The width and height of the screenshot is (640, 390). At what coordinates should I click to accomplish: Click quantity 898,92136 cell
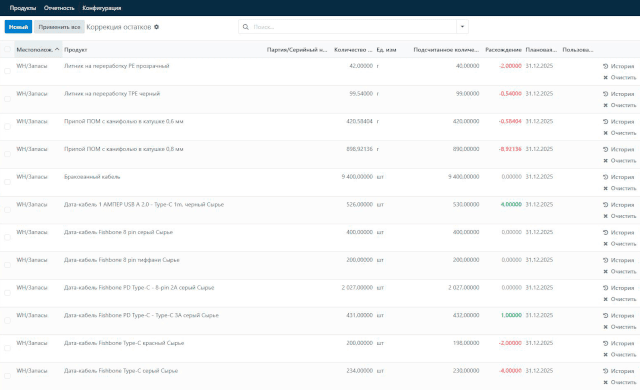click(x=359, y=149)
